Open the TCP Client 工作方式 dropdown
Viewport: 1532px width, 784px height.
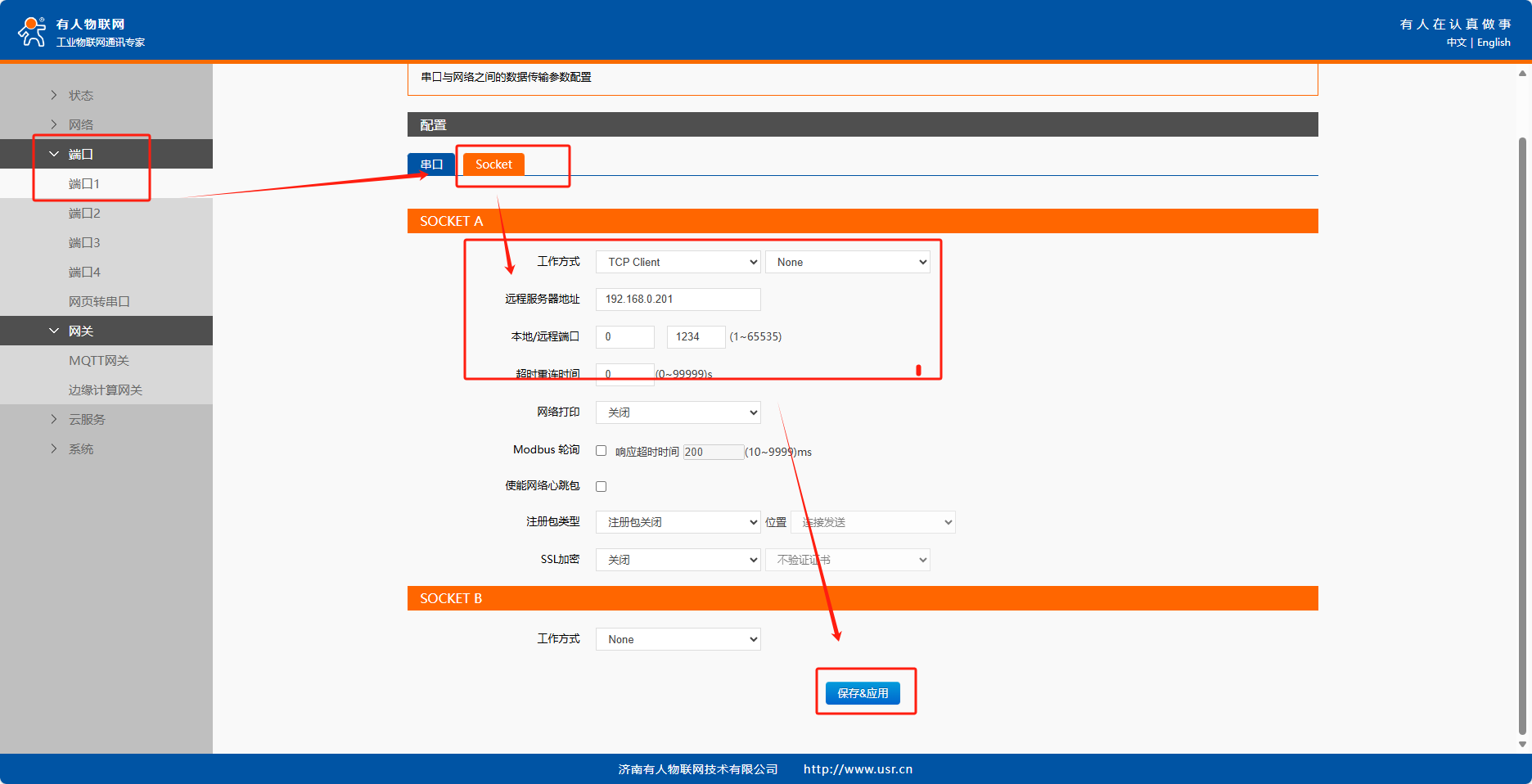click(678, 262)
